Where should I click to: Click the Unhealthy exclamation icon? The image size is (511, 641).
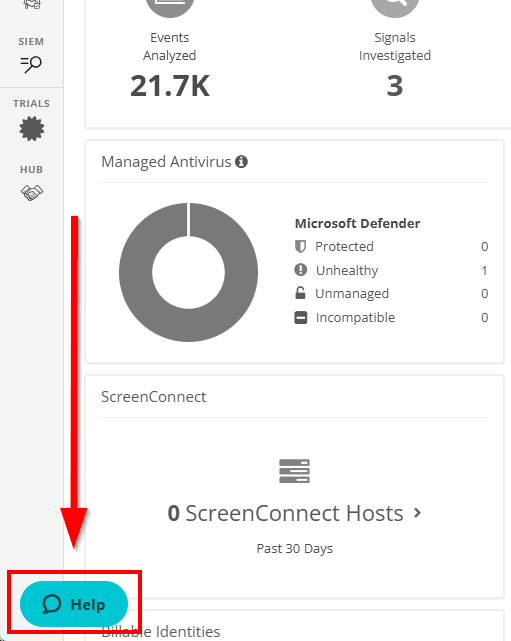tap(300, 270)
